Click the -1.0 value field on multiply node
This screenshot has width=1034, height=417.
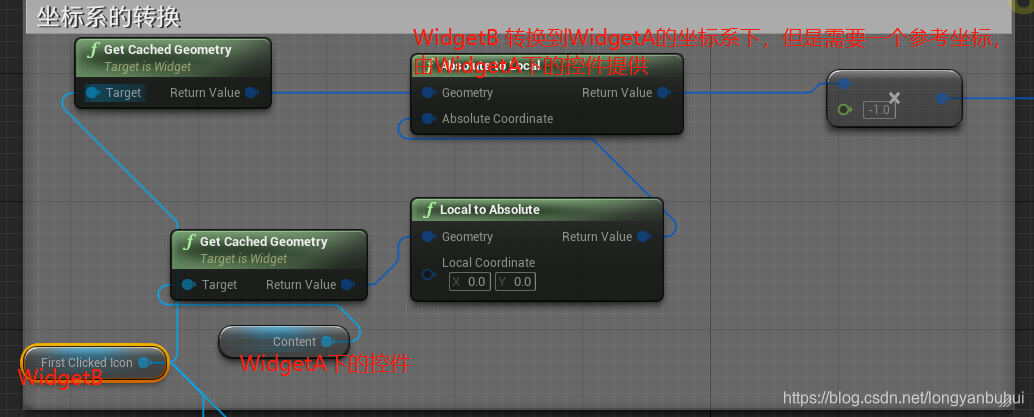879,110
